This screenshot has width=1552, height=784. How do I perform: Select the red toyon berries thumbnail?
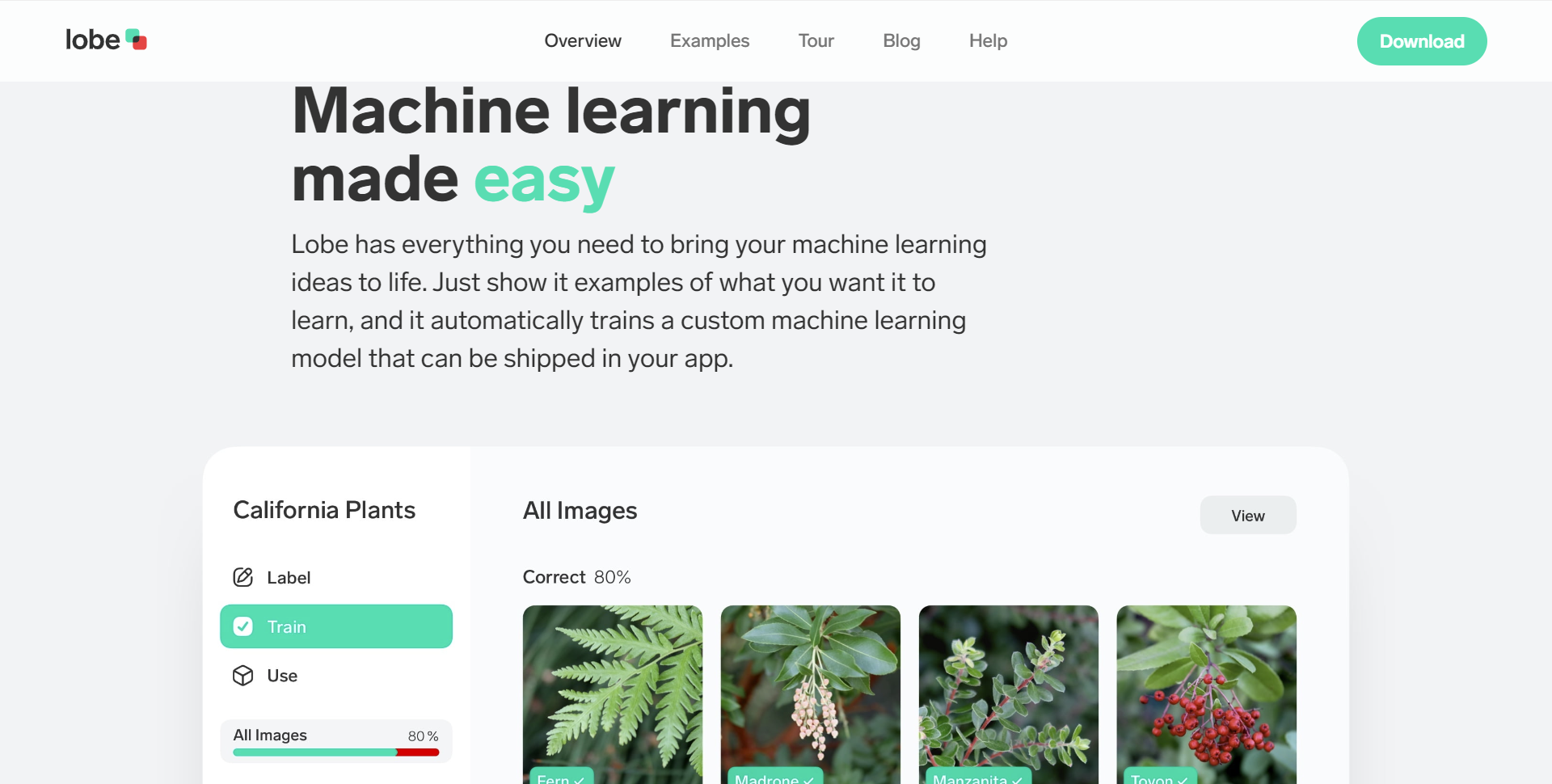1207,694
